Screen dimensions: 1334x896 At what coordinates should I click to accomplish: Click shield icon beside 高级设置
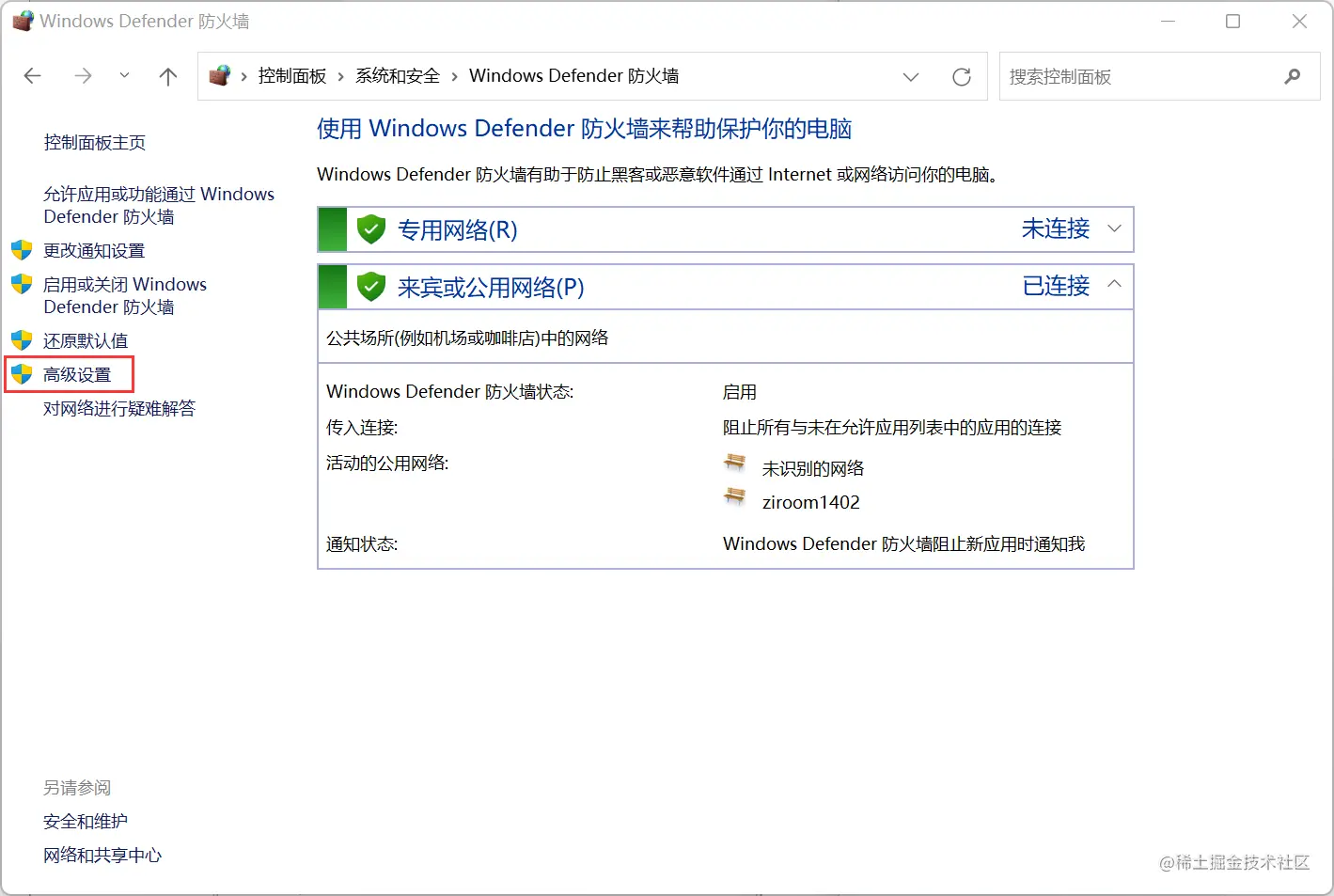point(22,374)
